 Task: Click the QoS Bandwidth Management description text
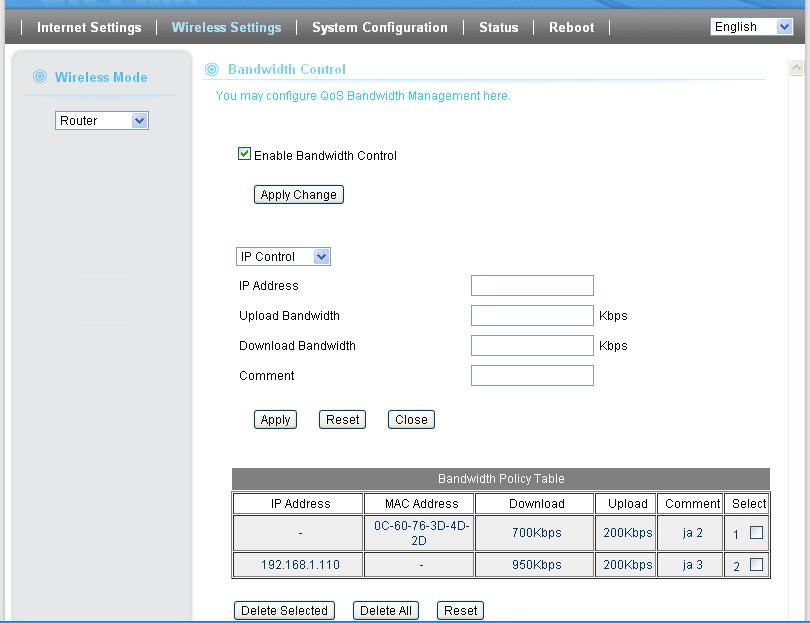point(363,96)
